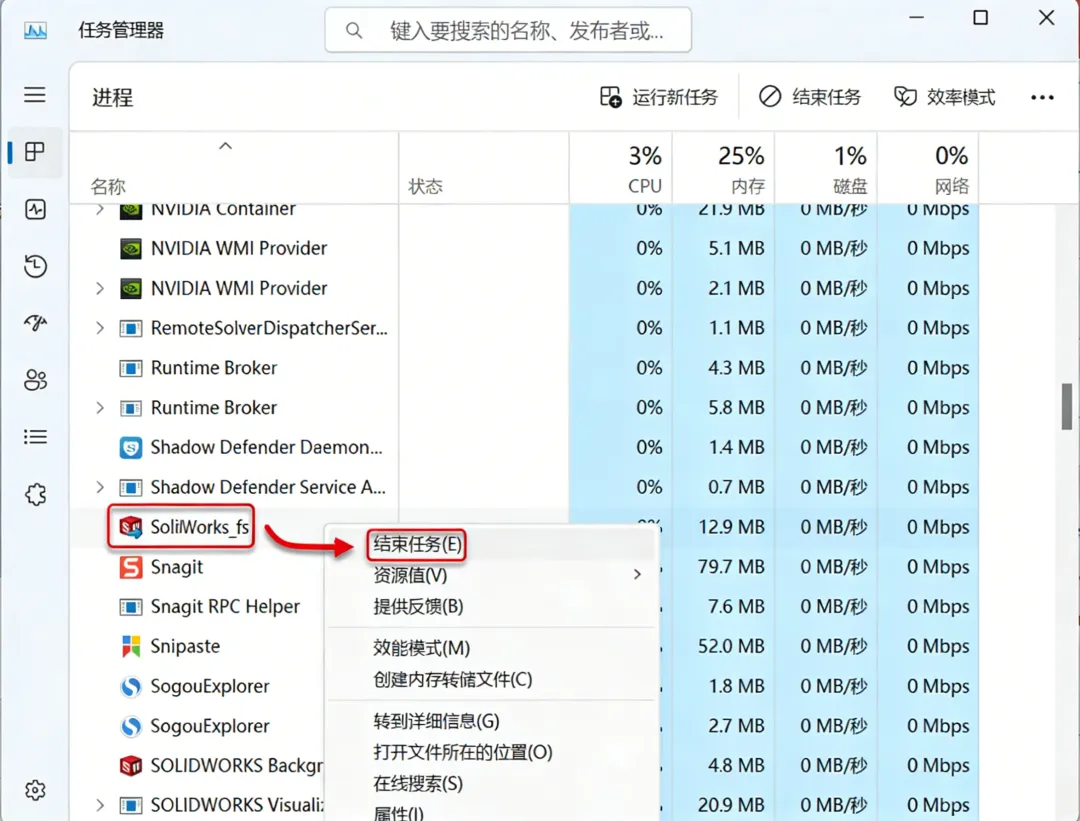Click the Shadow Defender Daemon icon
The height and width of the screenshot is (821, 1080).
131,448
